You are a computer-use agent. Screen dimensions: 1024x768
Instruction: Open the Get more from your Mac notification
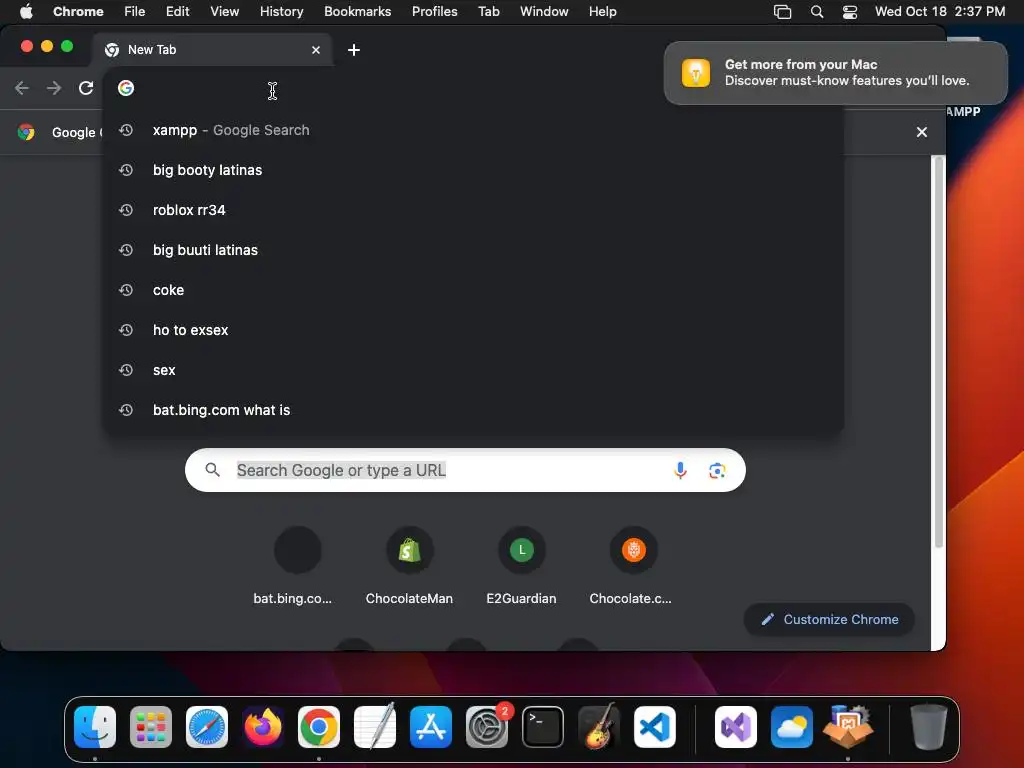tap(835, 73)
